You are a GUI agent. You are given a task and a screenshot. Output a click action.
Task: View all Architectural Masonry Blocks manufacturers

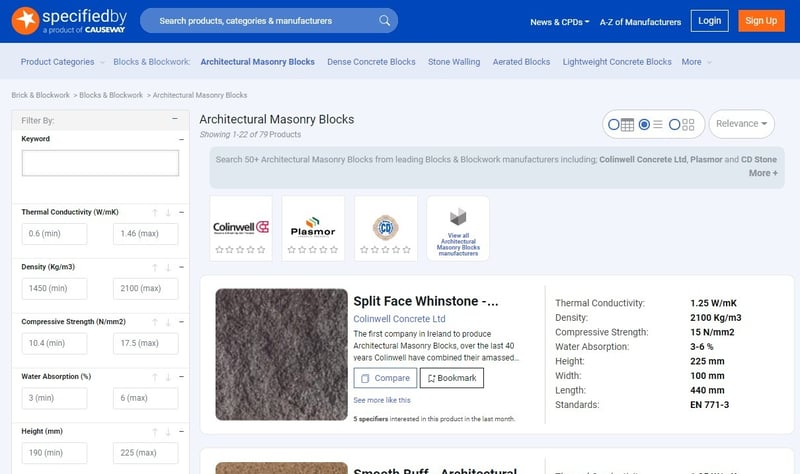[x=458, y=228]
